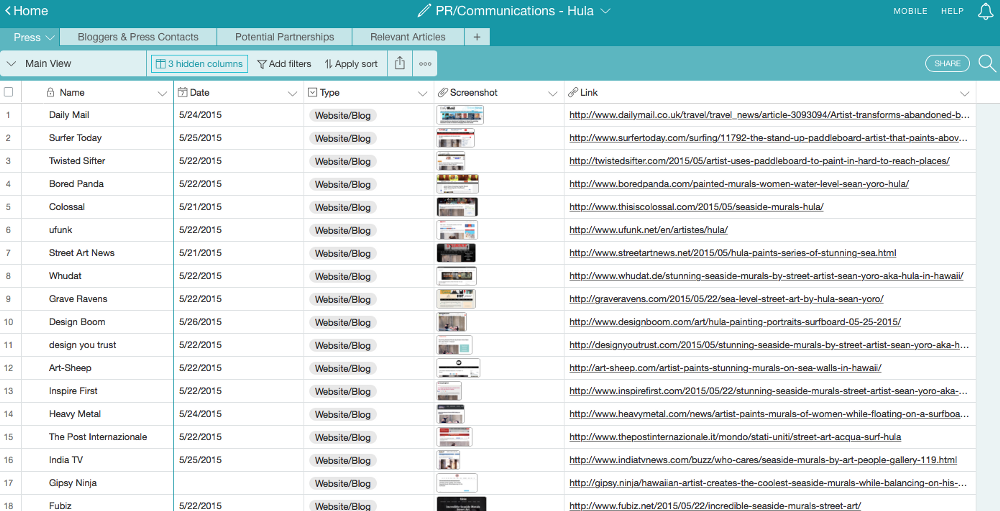Image resolution: width=1000 pixels, height=511 pixels.
Task: Click the link icon in Link header
Action: tap(573, 93)
